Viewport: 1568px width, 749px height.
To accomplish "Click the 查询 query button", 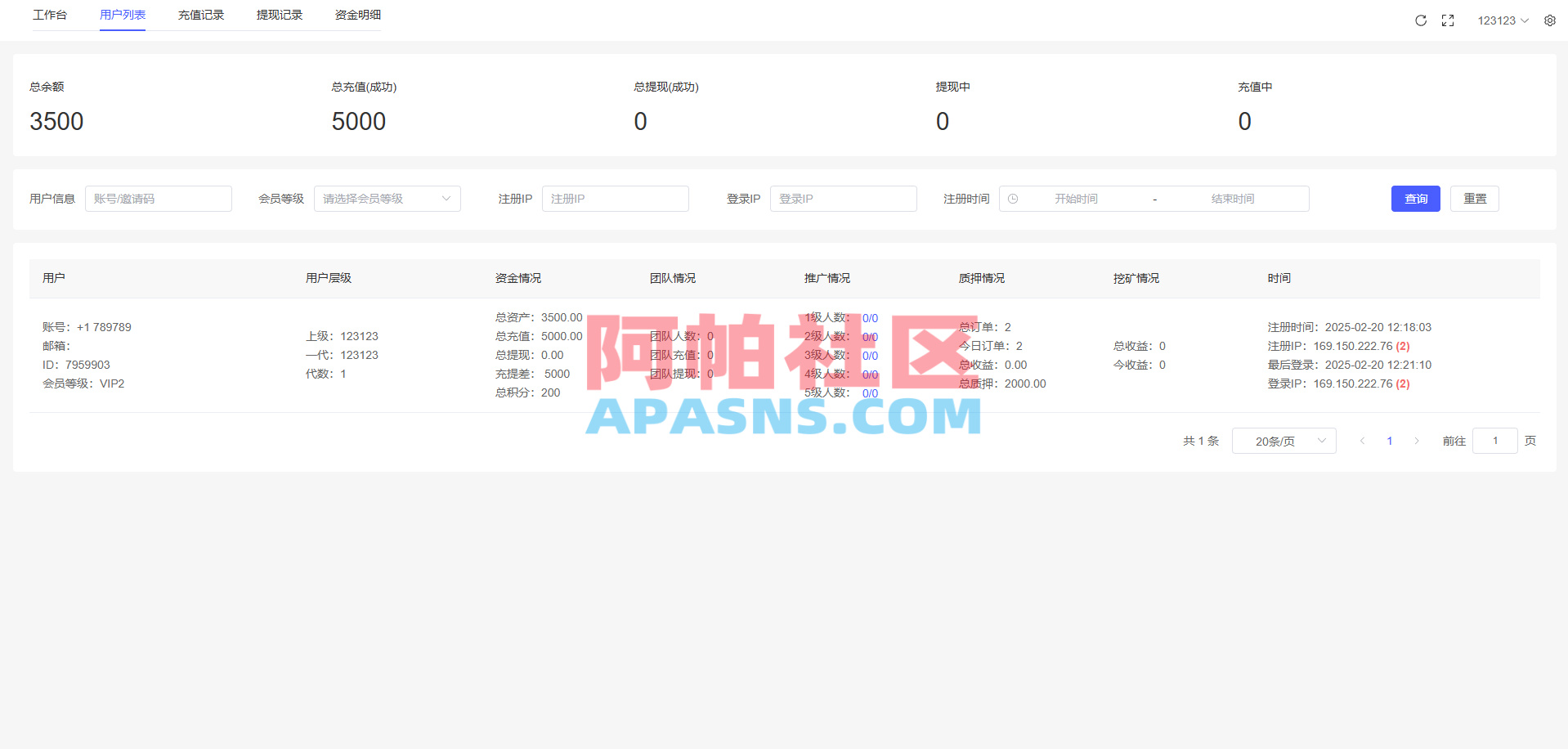I will point(1415,198).
